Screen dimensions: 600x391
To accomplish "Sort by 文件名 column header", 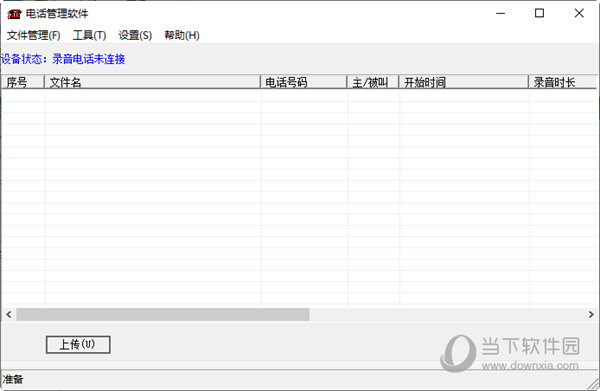I will 152,82.
